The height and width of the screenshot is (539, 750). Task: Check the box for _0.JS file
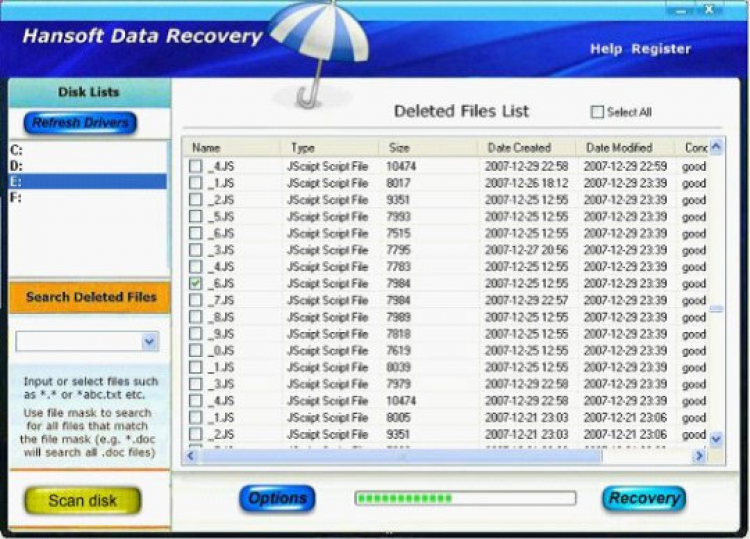[x=196, y=350]
